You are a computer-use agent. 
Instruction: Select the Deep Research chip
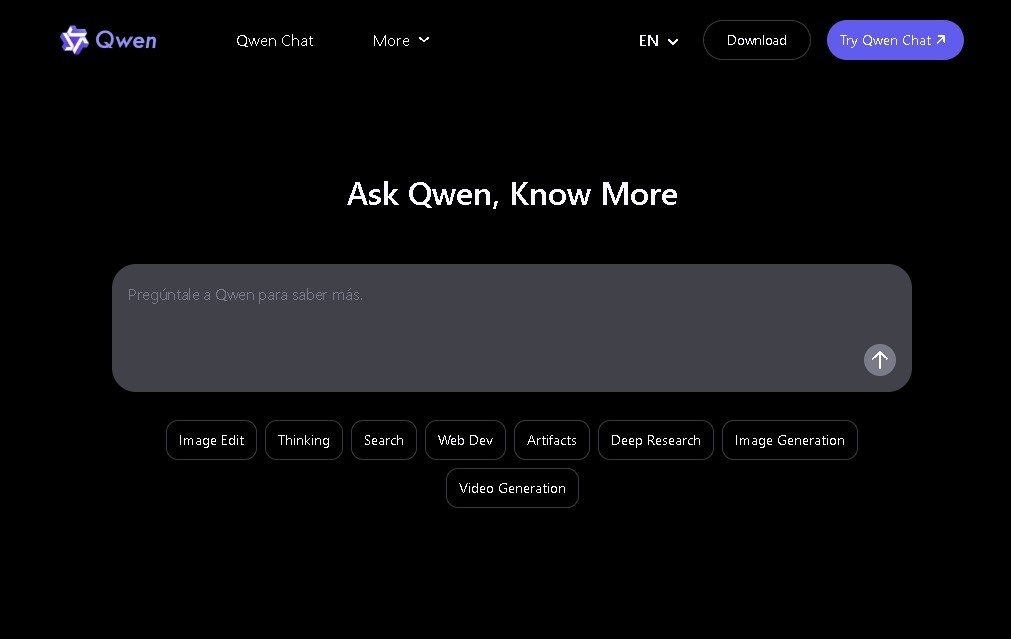pyautogui.click(x=656, y=440)
